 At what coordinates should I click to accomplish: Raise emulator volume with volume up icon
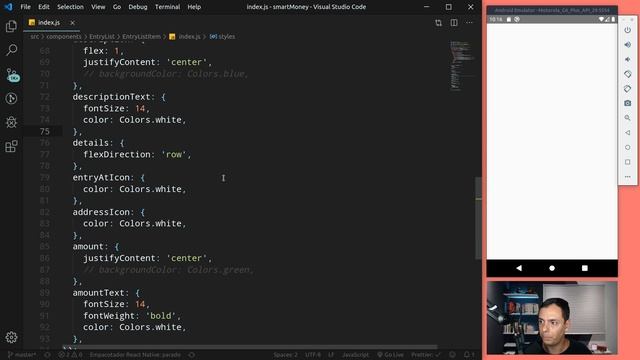pos(627,45)
